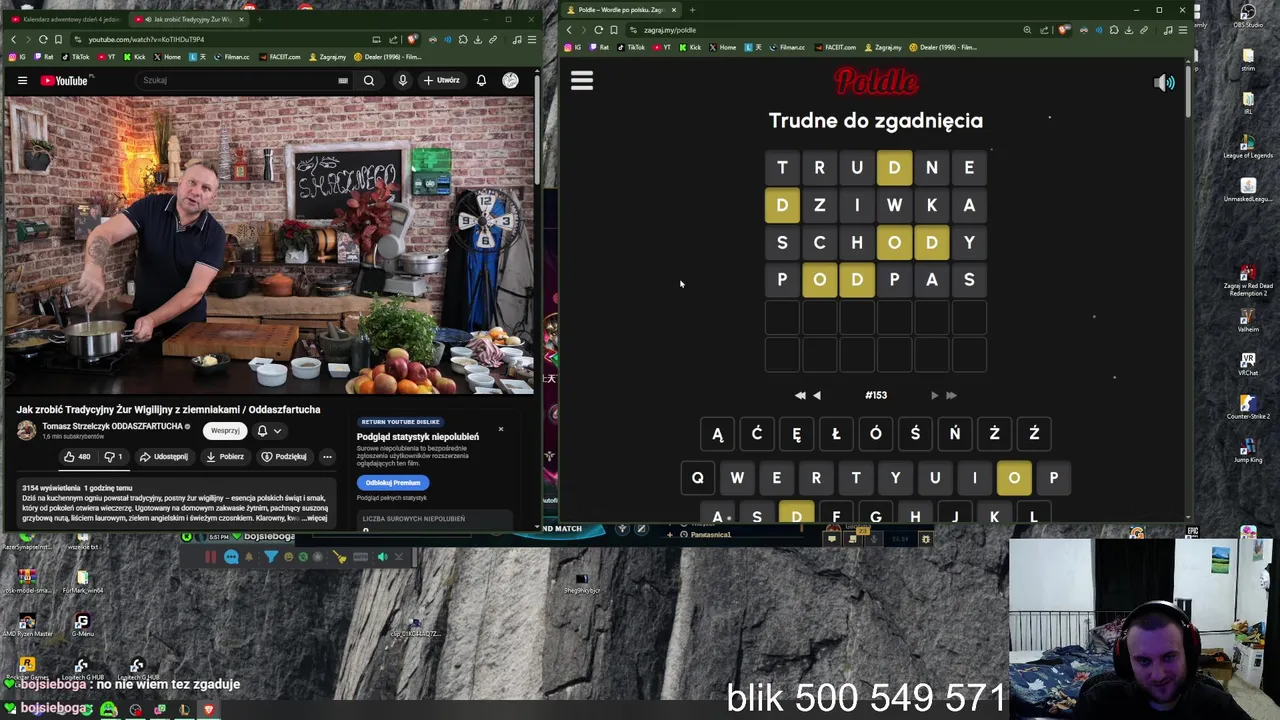
Task: Tap the Q key on Poldle keyboard
Action: [x=697, y=478]
